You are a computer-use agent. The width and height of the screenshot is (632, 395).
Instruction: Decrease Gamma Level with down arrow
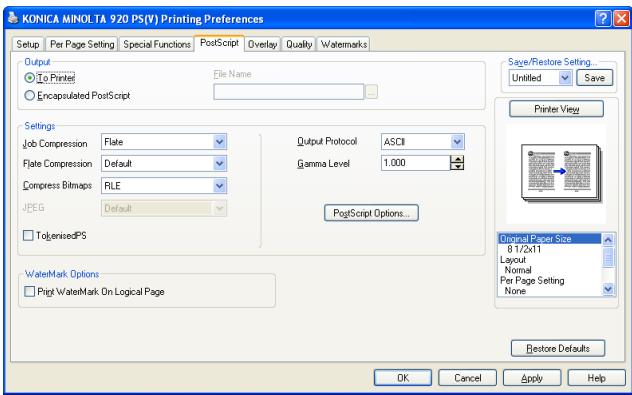tap(457, 166)
